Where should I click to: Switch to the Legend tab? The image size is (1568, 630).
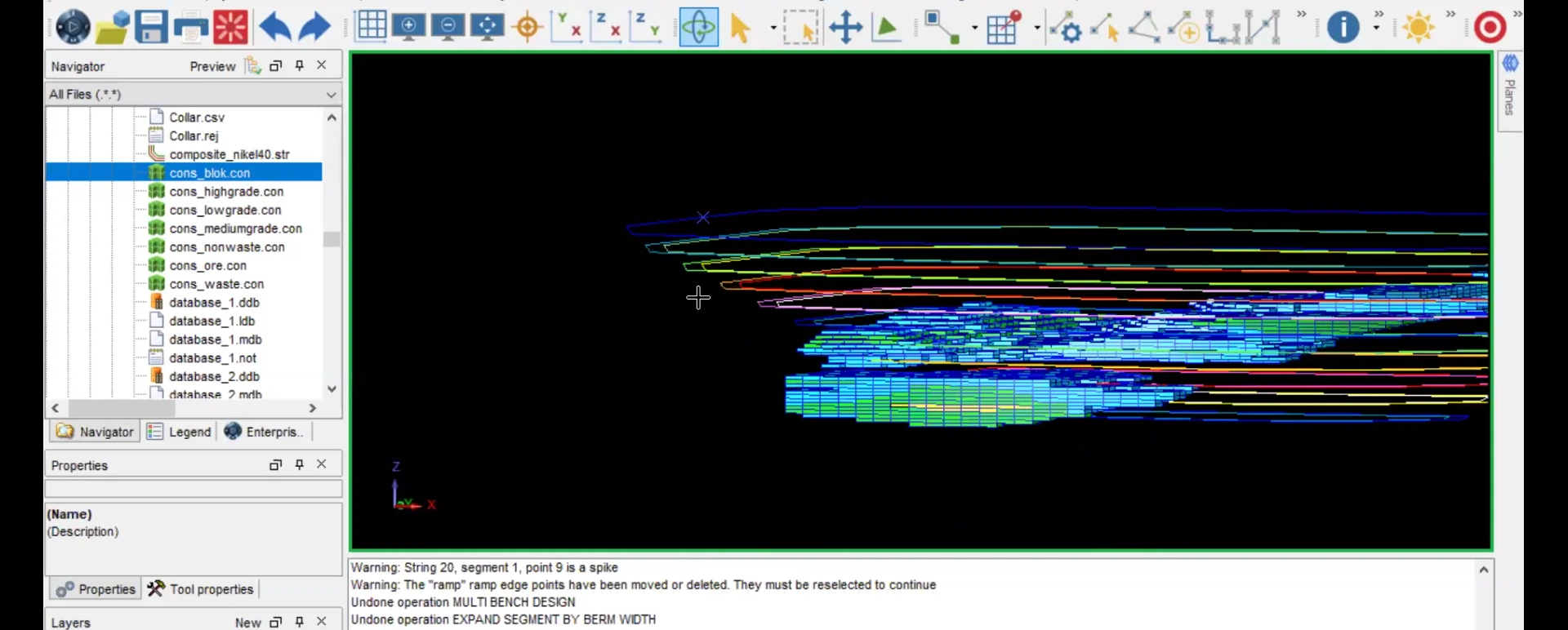tap(180, 432)
